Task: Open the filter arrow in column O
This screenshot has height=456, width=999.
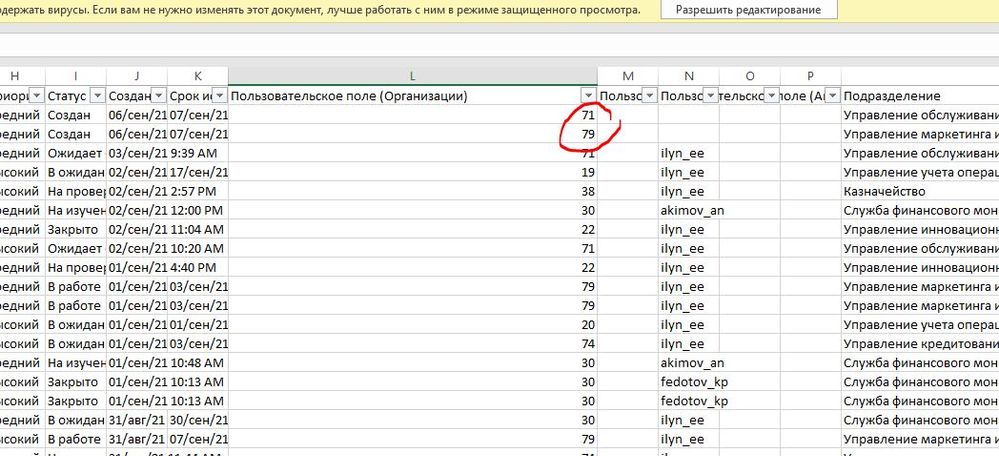Action: [772, 96]
